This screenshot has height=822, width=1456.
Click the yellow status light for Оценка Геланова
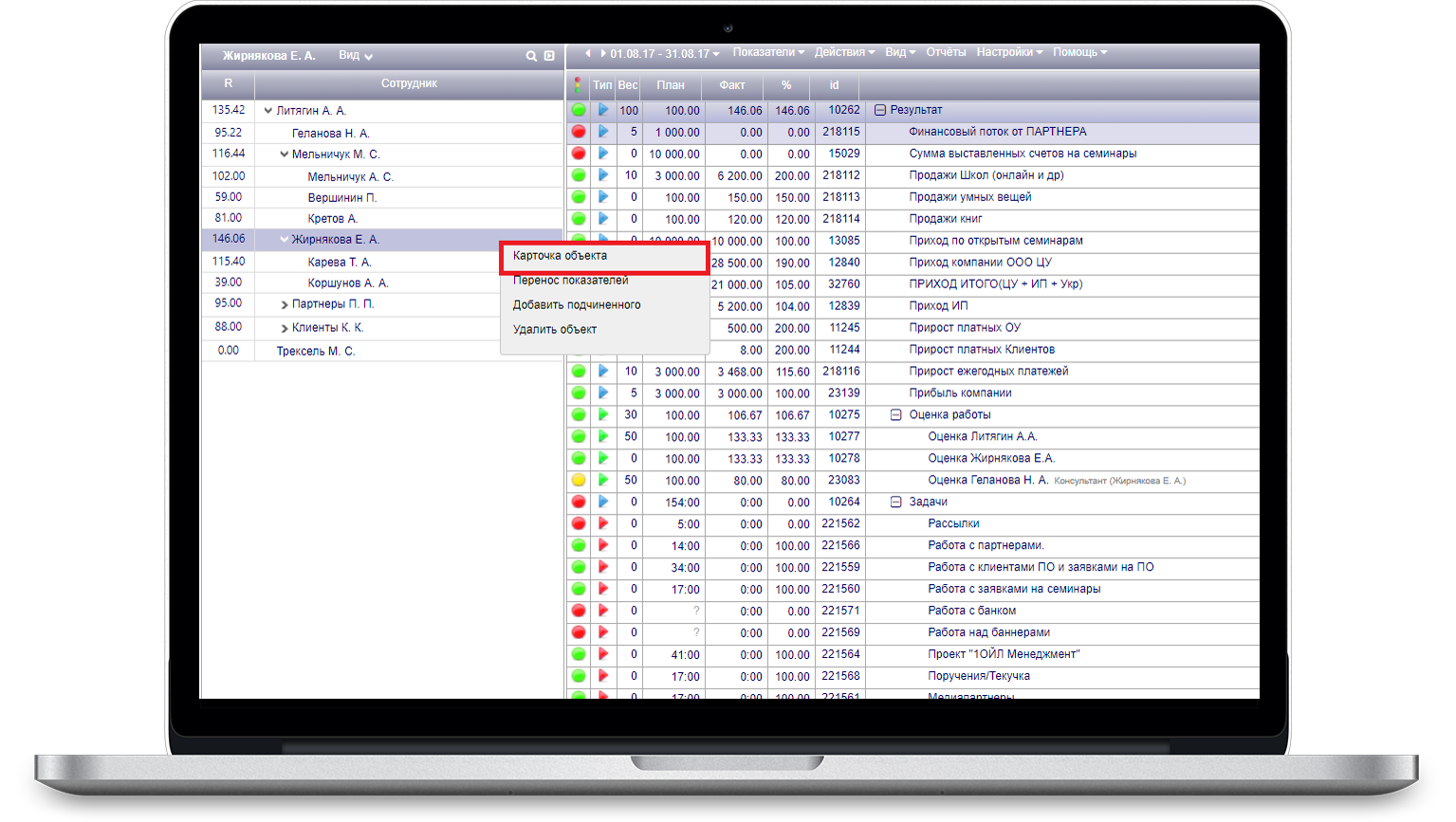579,480
